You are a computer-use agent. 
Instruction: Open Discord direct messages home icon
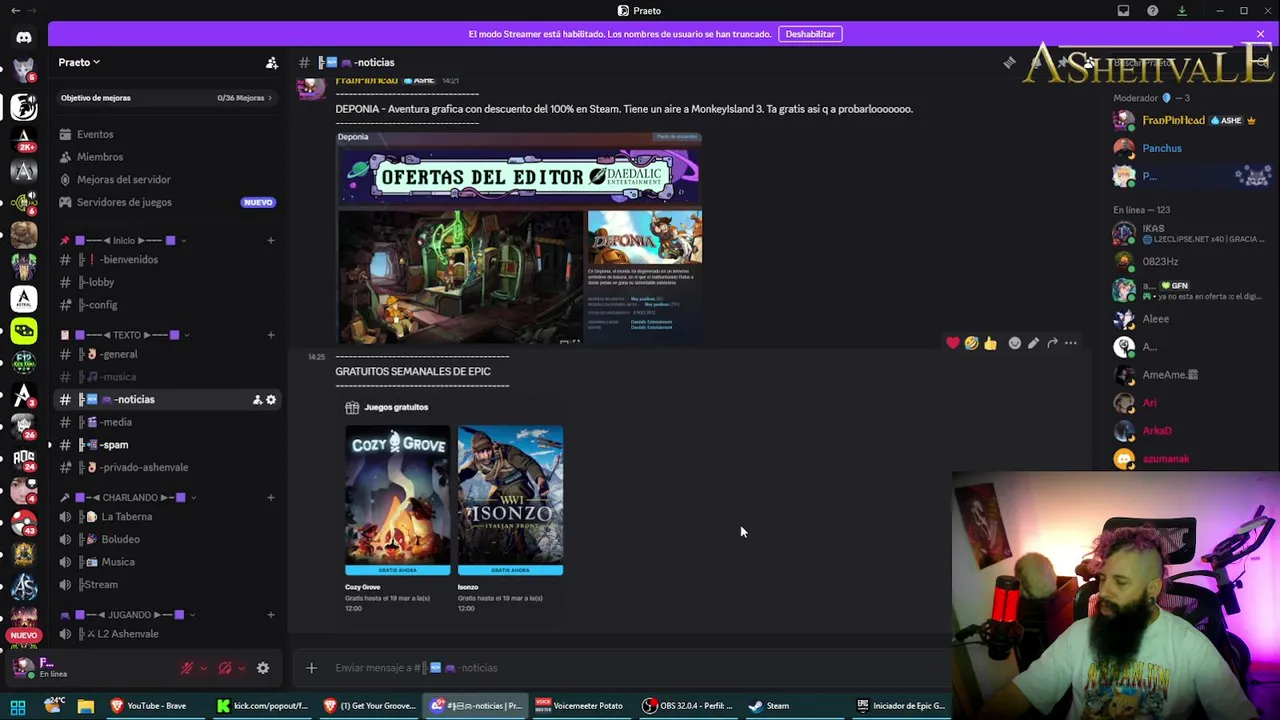click(24, 38)
